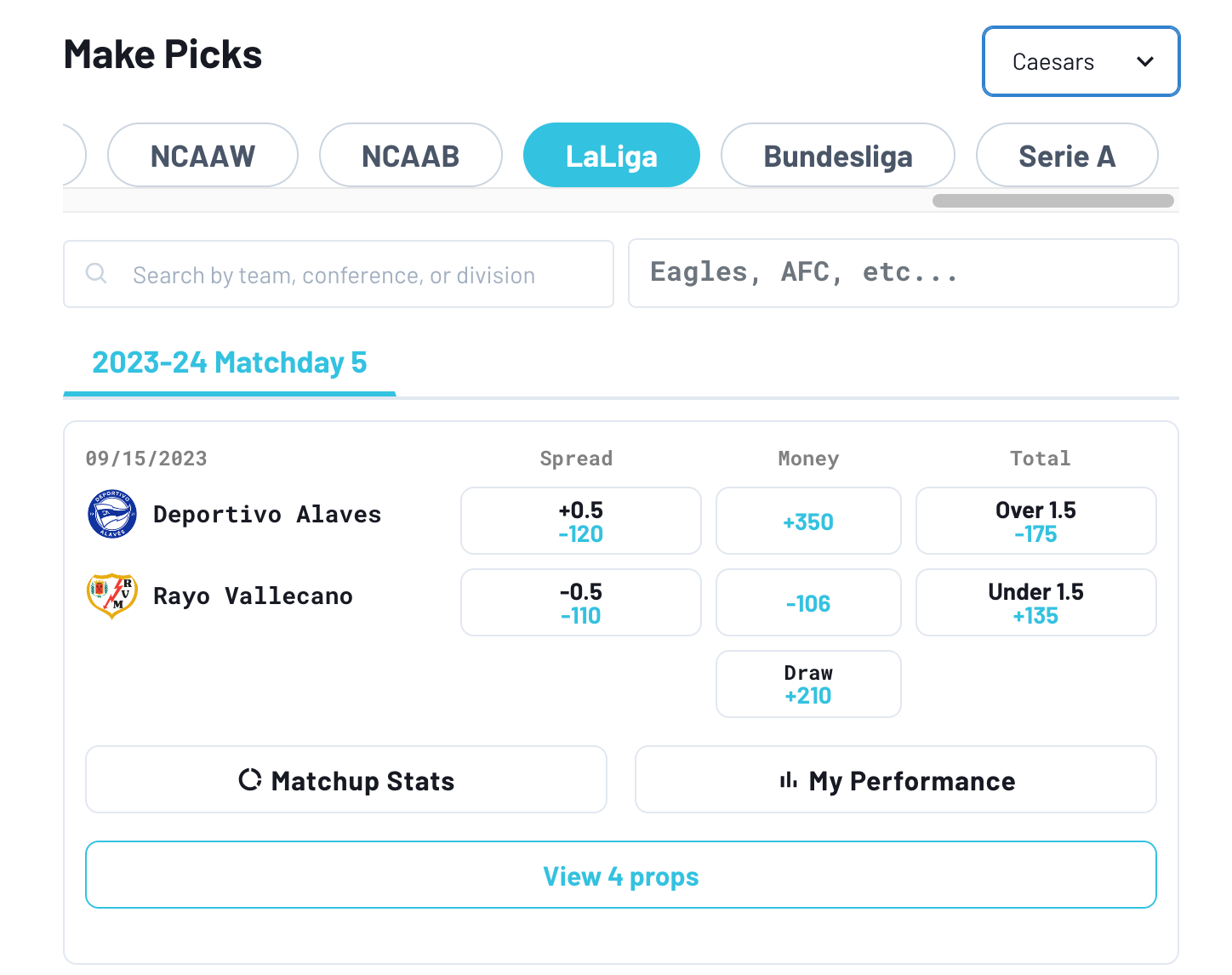Switch to the Serie A tab
Viewport: 1232px width, 975px height.
point(1067,156)
